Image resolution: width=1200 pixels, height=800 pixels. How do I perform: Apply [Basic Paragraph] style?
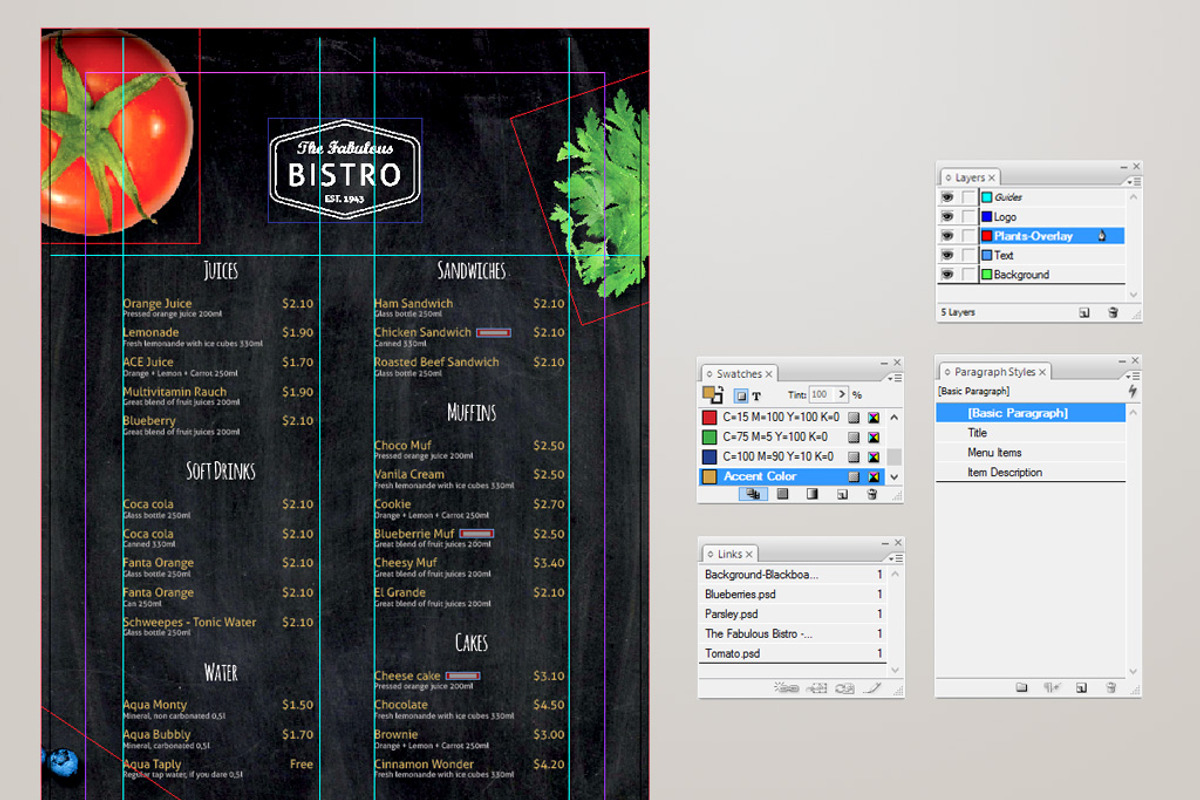1031,413
